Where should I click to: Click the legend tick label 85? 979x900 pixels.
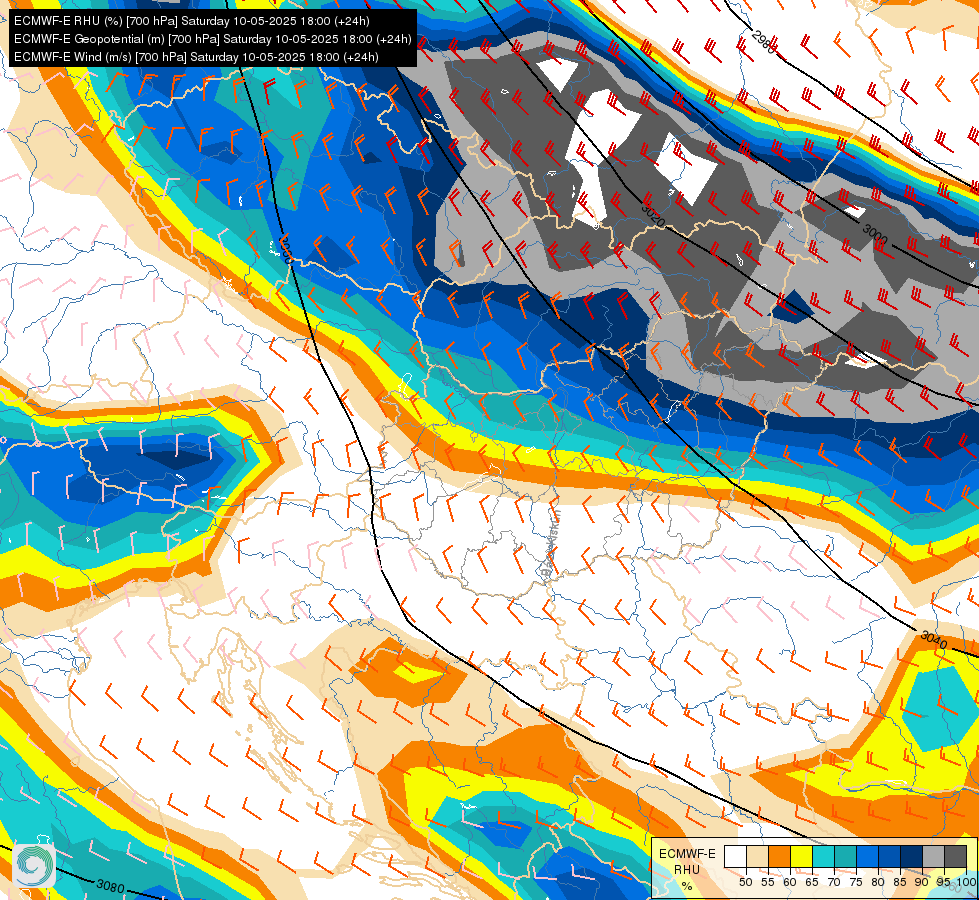[x=900, y=882]
